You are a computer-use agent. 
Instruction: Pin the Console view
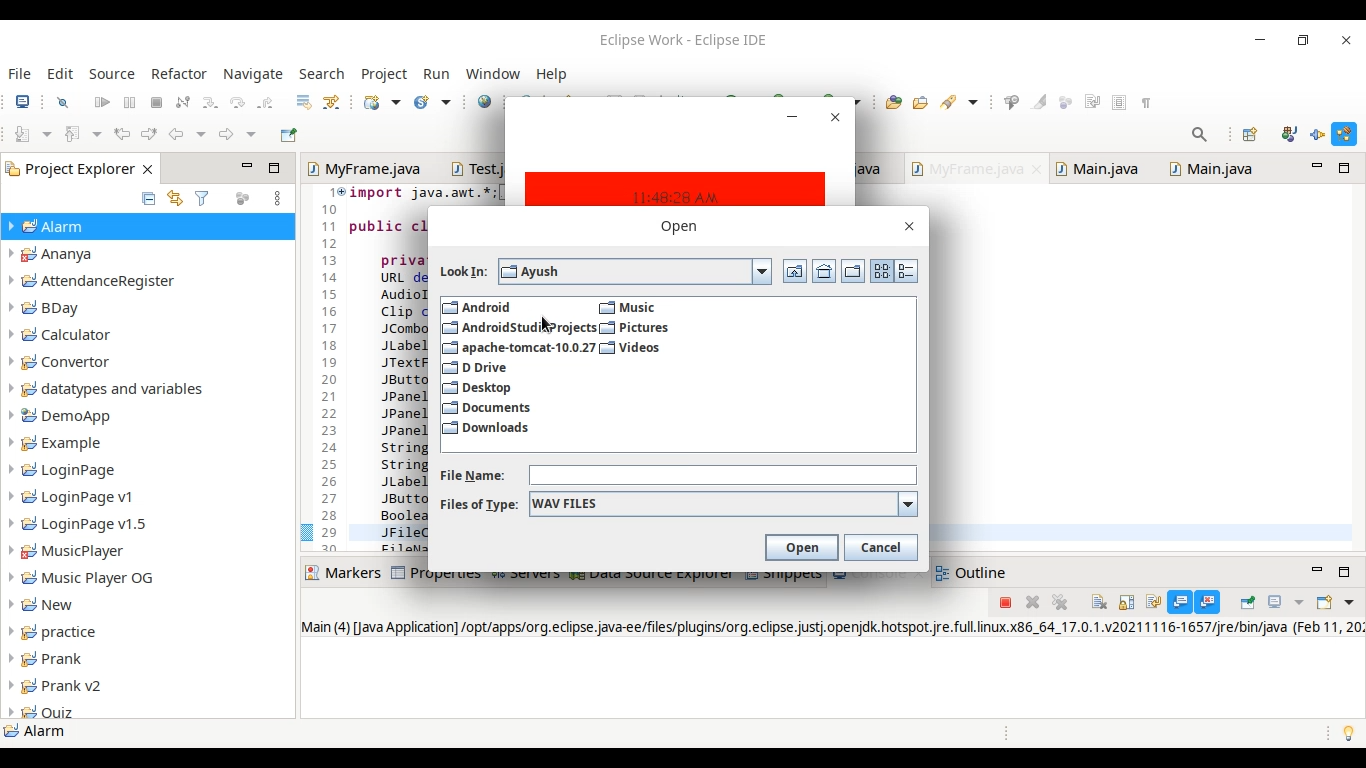coord(1247,602)
